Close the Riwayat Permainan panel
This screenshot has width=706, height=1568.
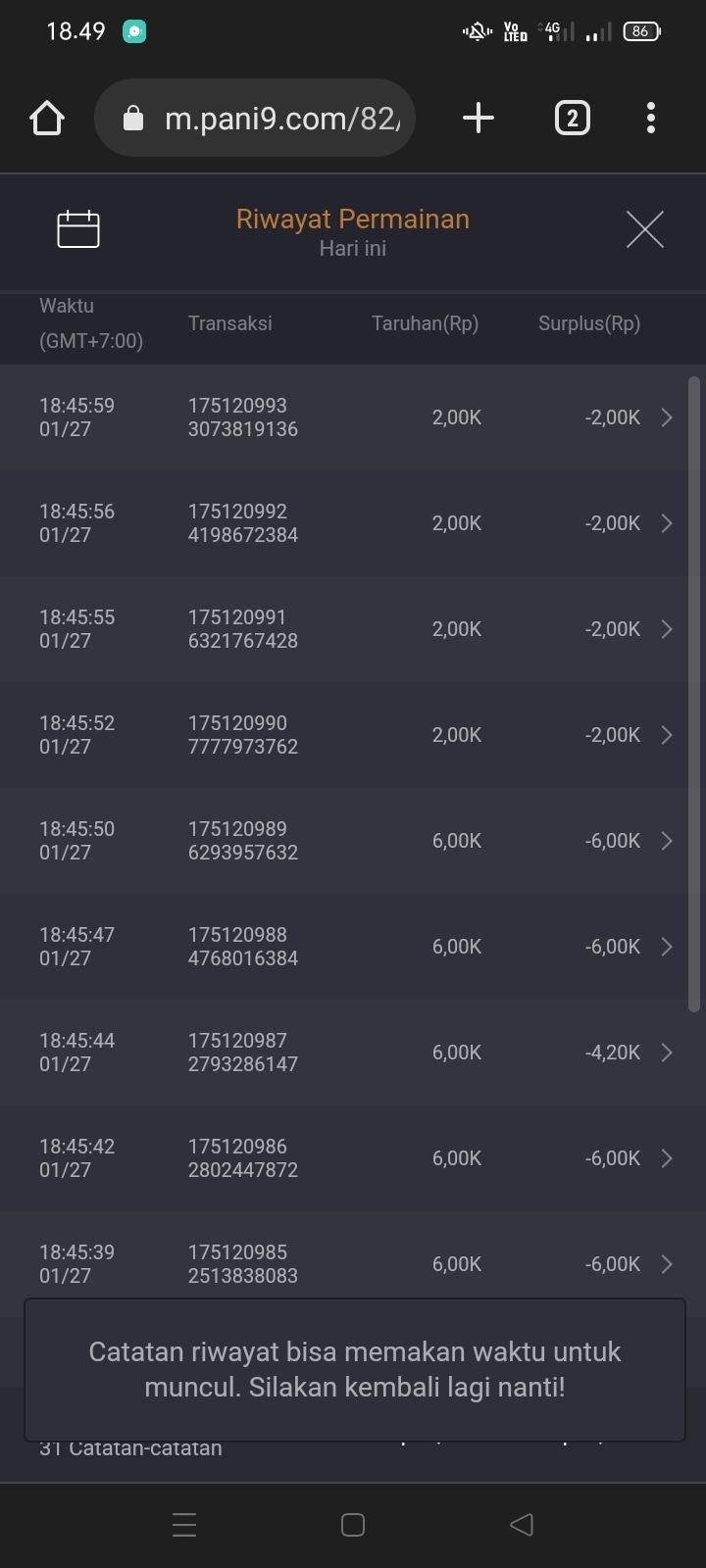(x=644, y=229)
